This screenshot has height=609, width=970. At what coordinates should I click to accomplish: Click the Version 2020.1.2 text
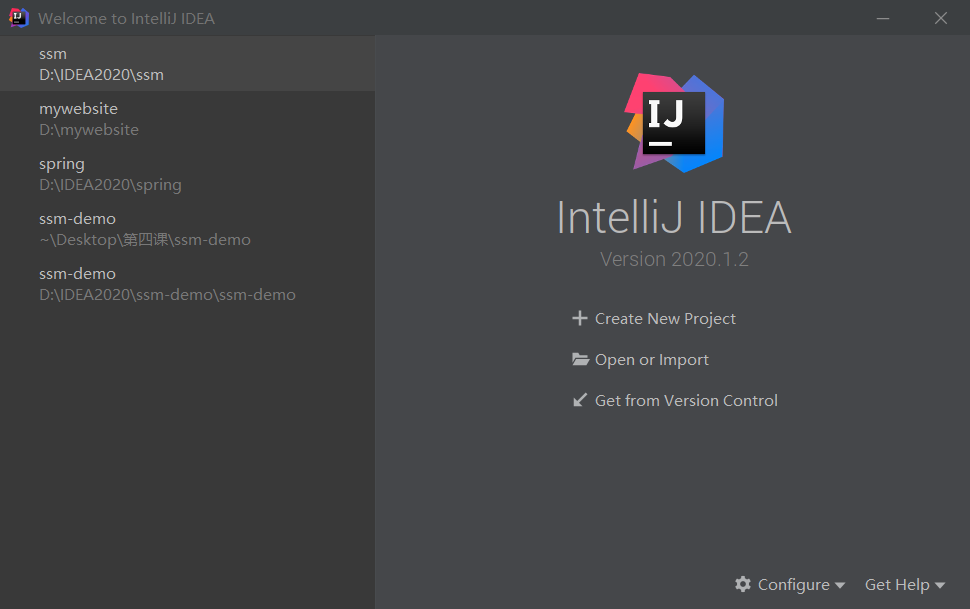coord(674,259)
